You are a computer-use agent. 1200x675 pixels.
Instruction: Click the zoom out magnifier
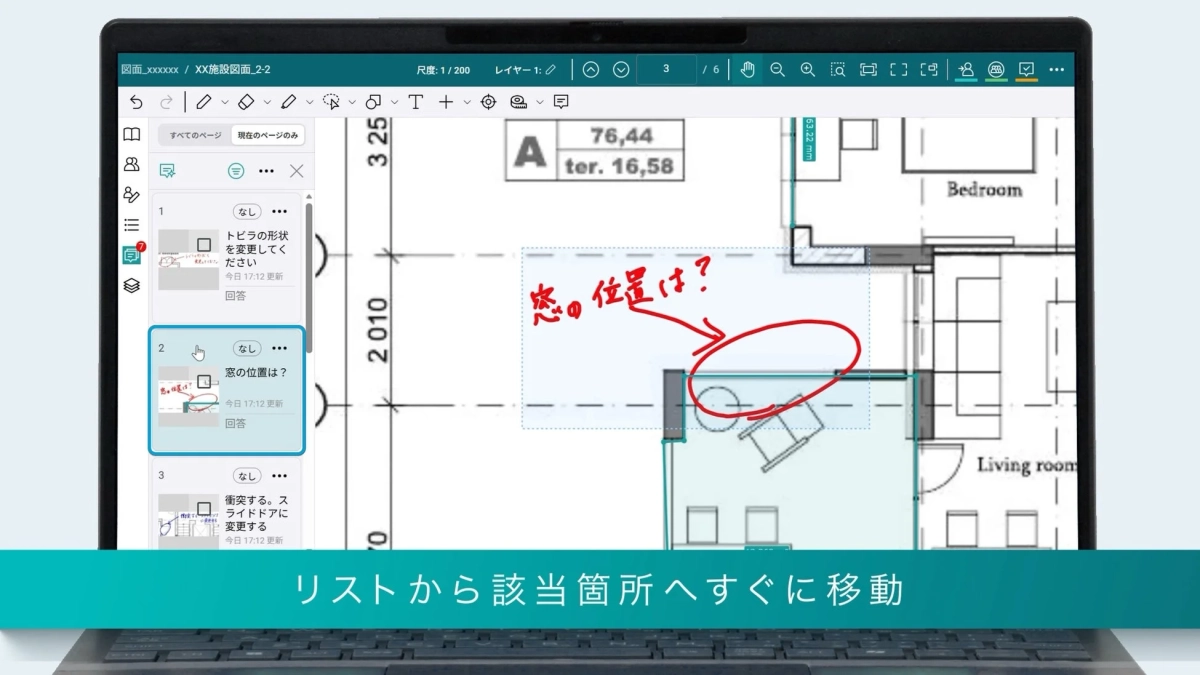click(x=777, y=69)
